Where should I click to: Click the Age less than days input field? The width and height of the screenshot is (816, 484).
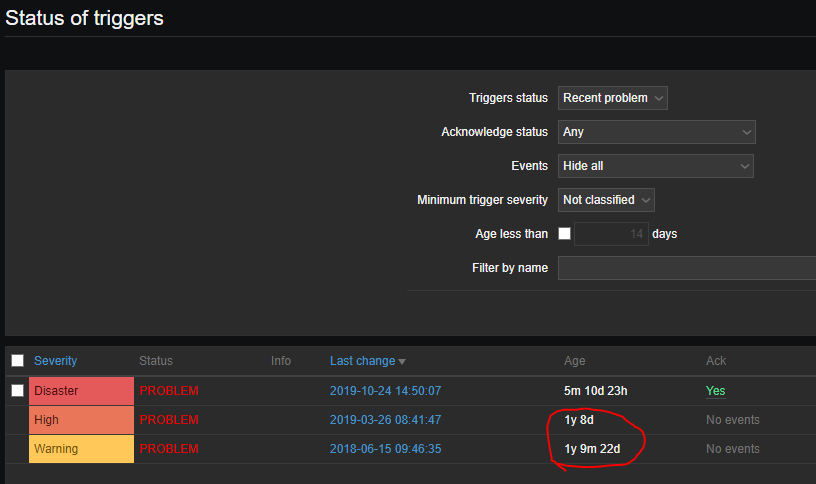coord(611,234)
